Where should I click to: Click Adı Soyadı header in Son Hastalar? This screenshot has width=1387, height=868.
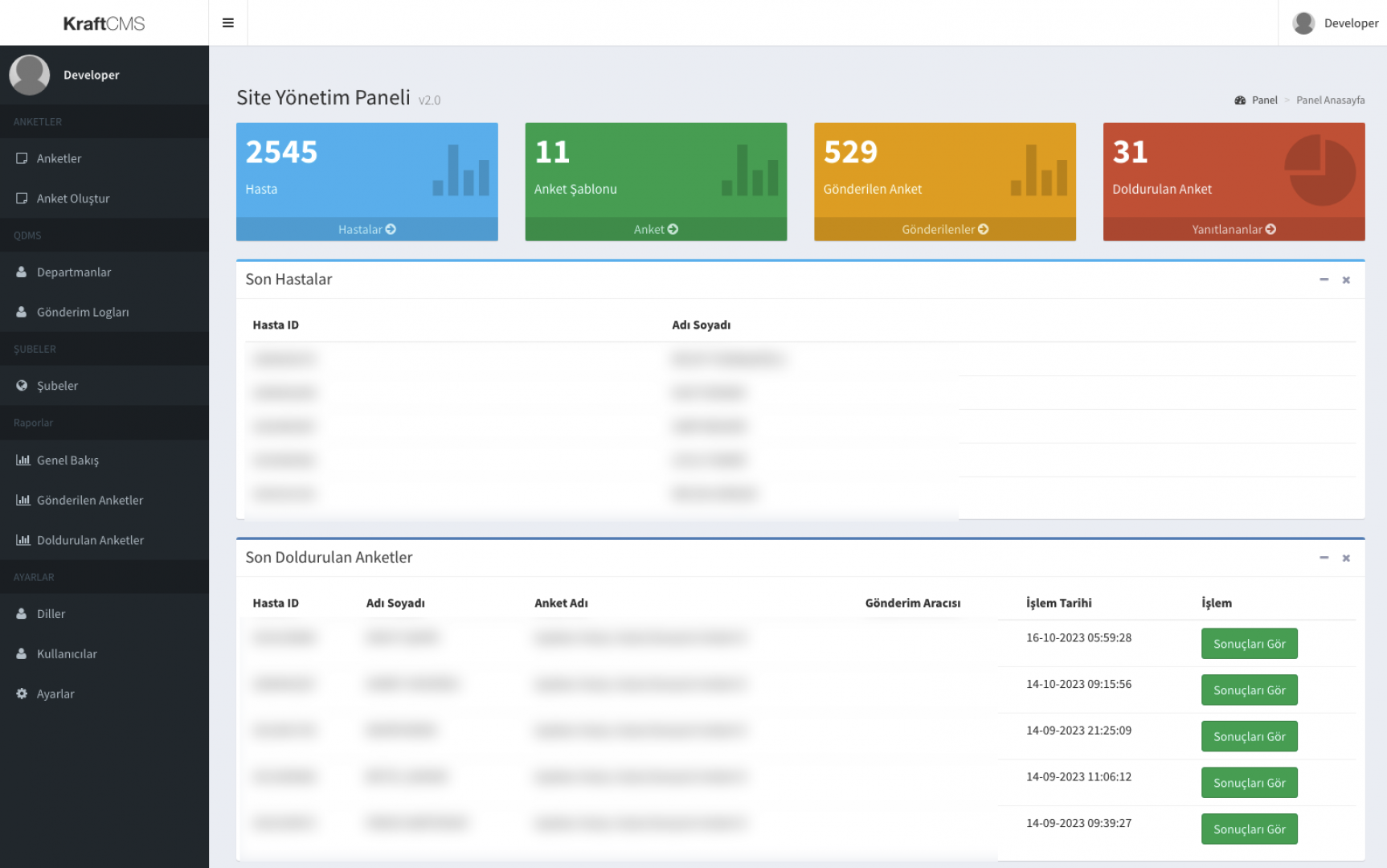coord(701,325)
